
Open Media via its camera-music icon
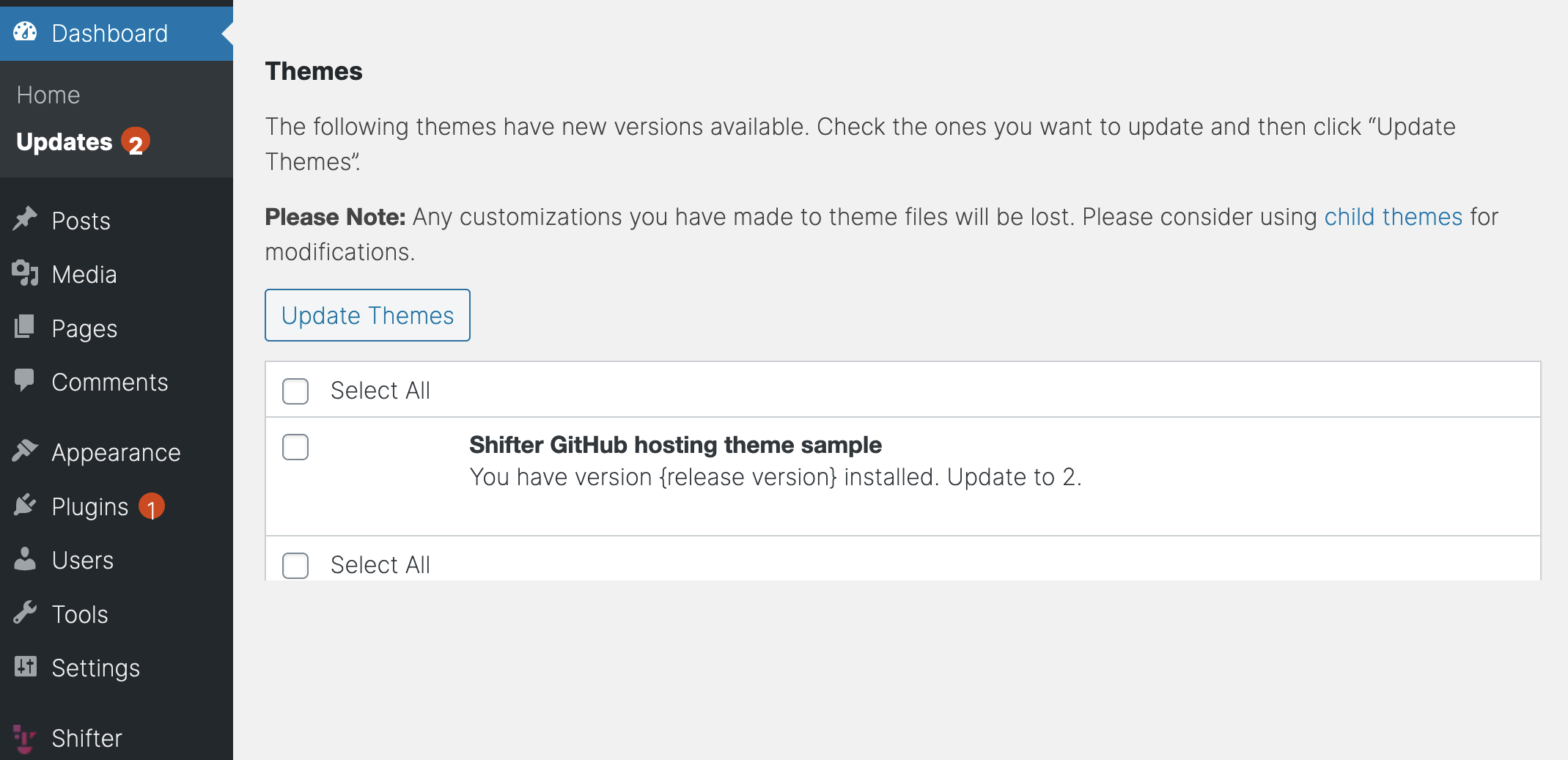(25, 273)
